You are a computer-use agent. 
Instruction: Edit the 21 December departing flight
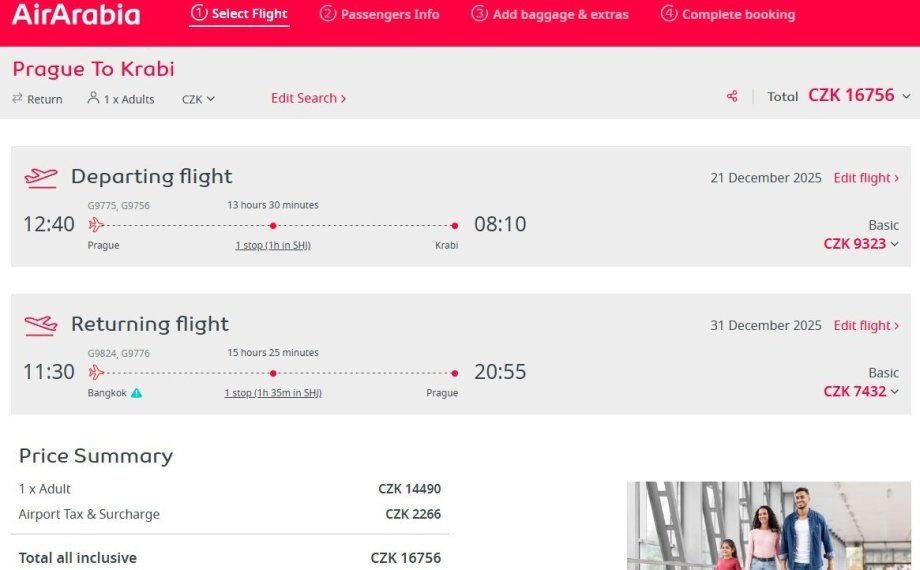866,178
